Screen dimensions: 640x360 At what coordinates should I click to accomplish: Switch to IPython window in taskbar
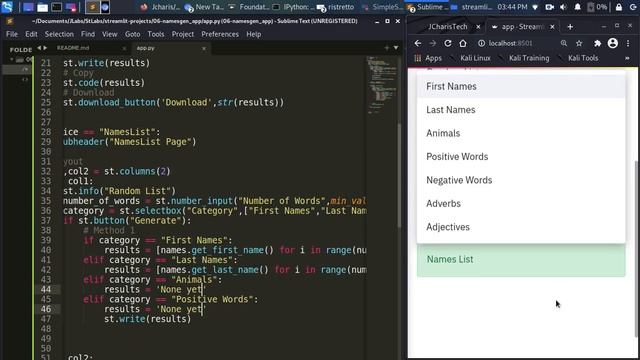[294, 7]
